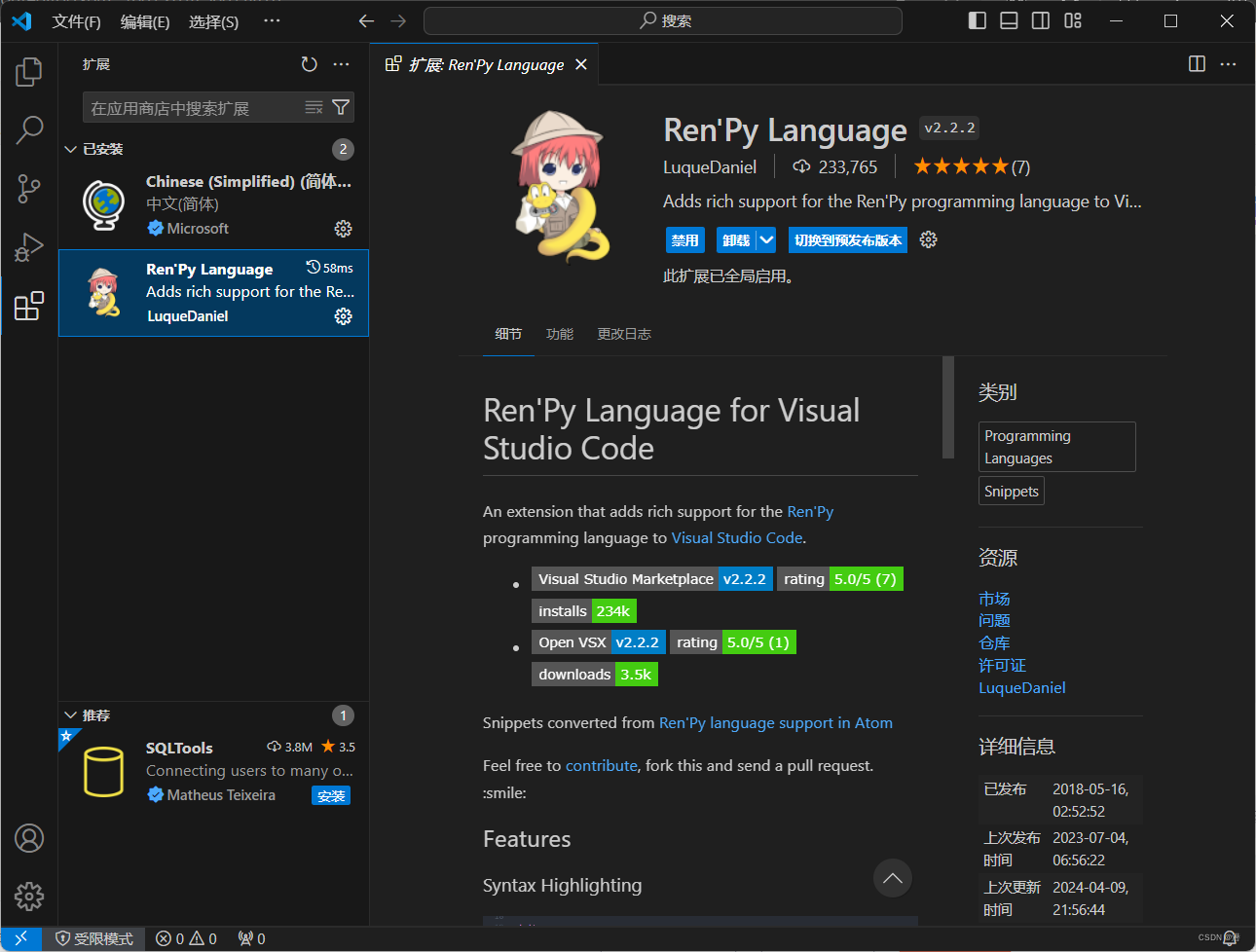Click the remote window indicator
Screen dimensions: 1256x952
21,938
